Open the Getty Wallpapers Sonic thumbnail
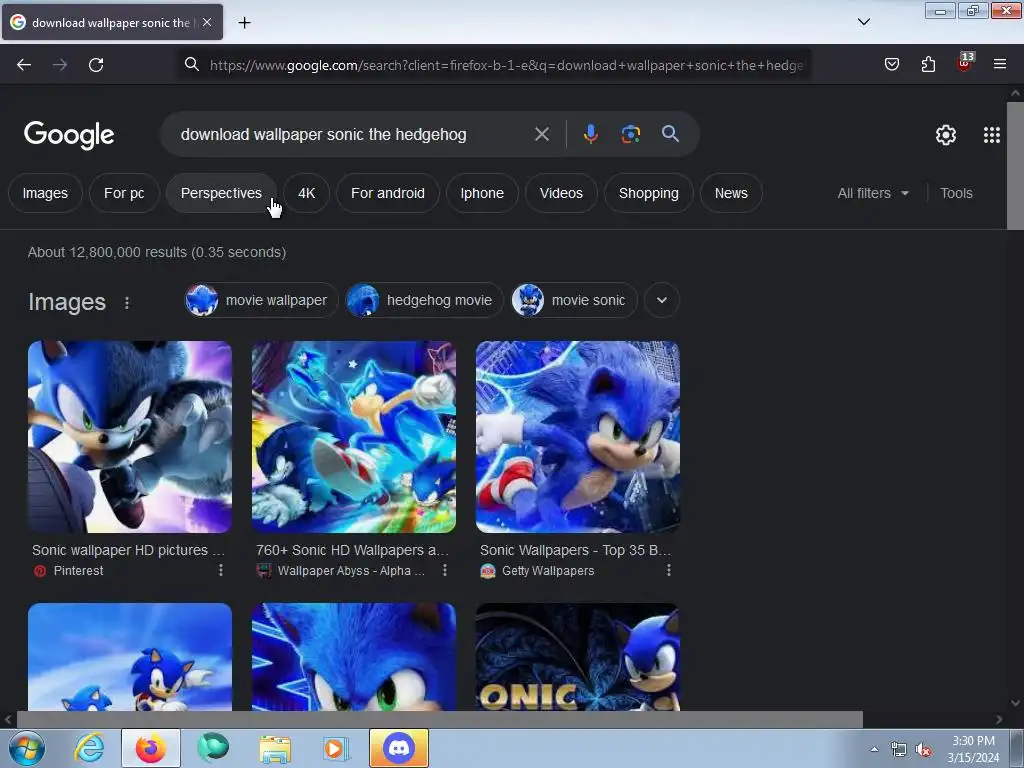The image size is (1024, 768). pyautogui.click(x=578, y=437)
